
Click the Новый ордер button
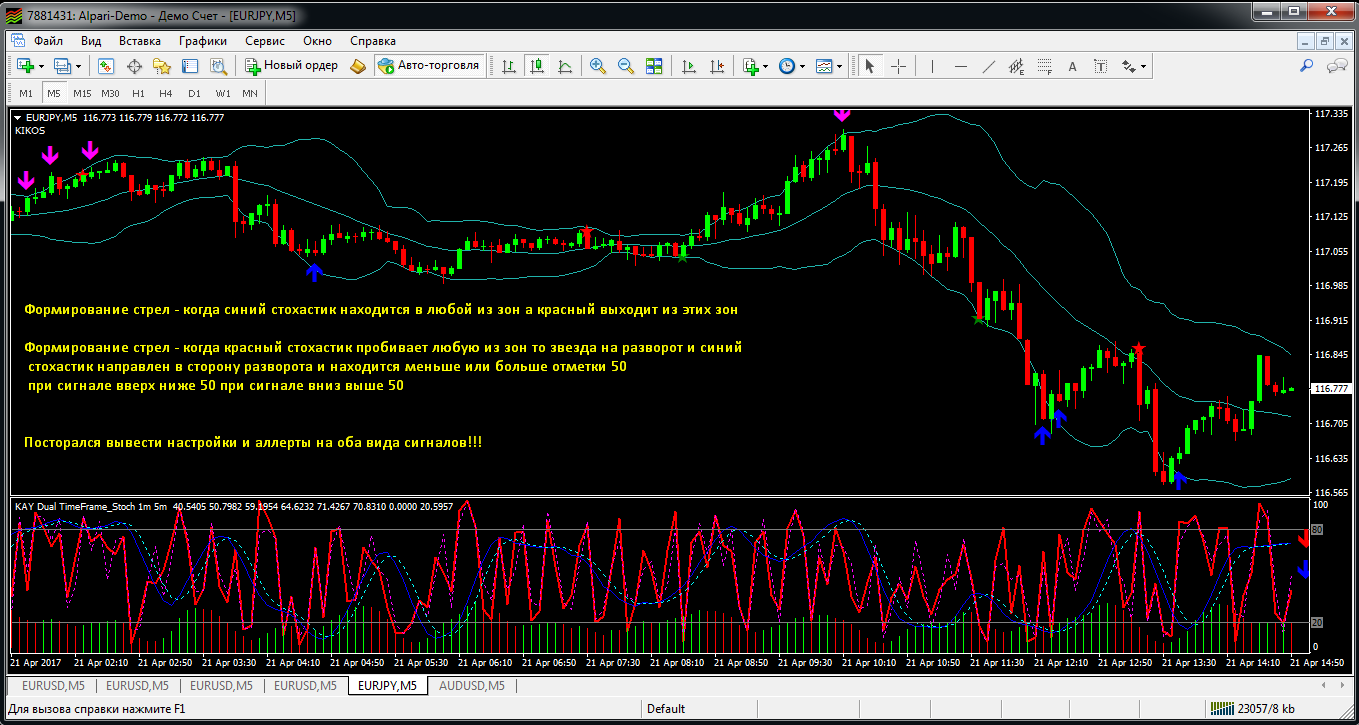click(291, 66)
